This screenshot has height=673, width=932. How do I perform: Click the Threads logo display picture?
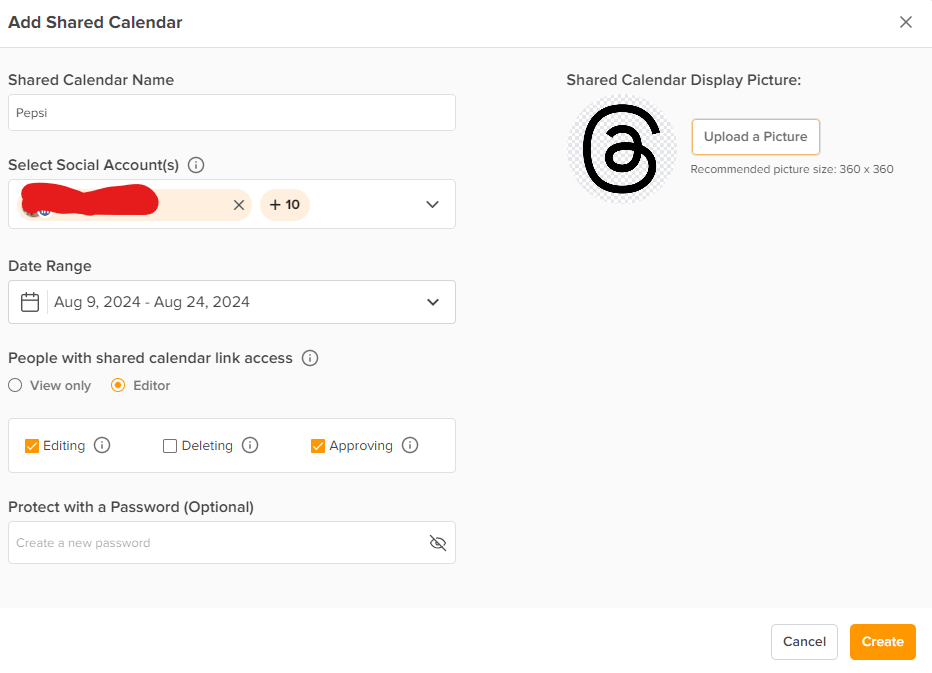621,148
